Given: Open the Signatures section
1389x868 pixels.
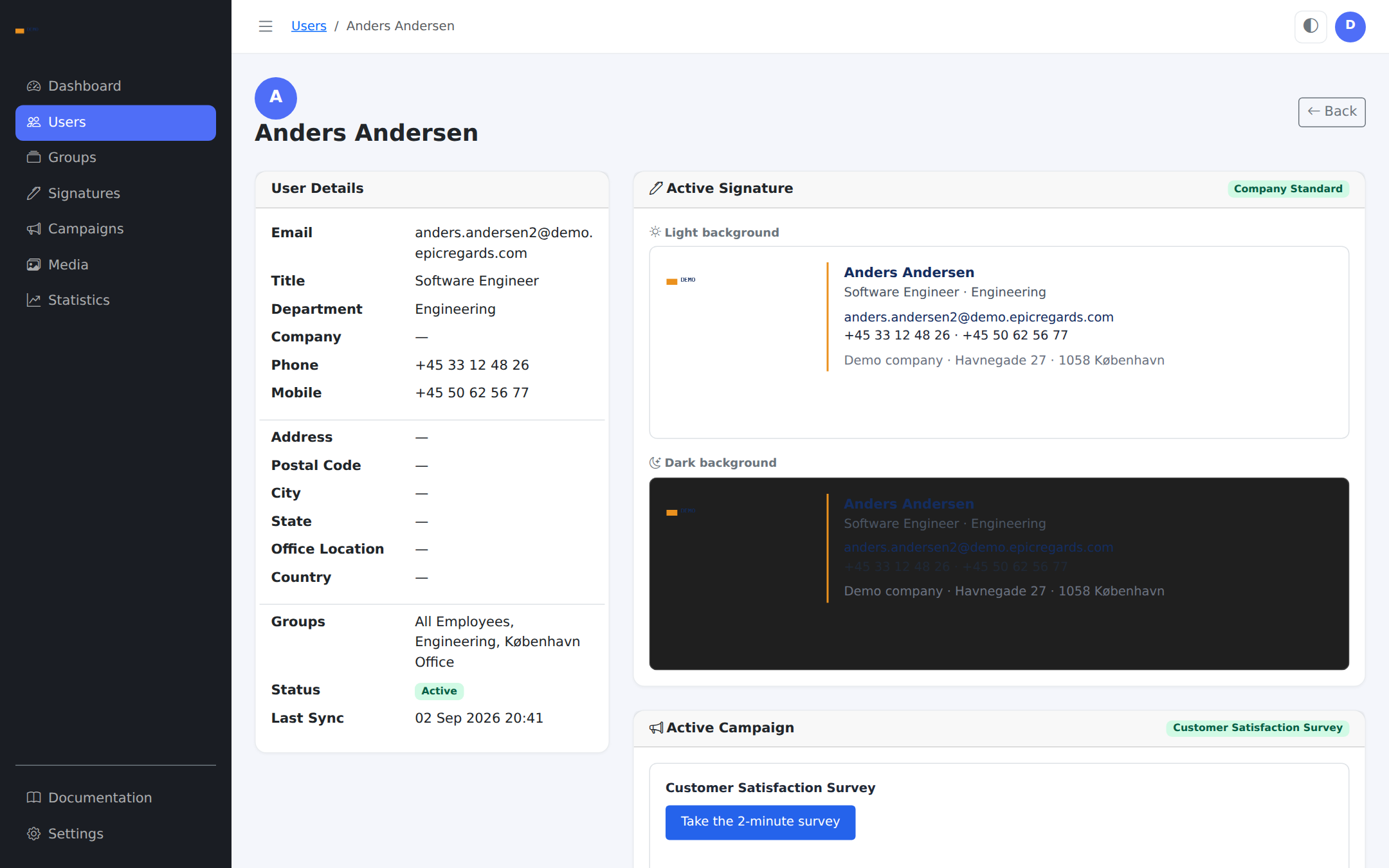Looking at the screenshot, I should [116, 194].
